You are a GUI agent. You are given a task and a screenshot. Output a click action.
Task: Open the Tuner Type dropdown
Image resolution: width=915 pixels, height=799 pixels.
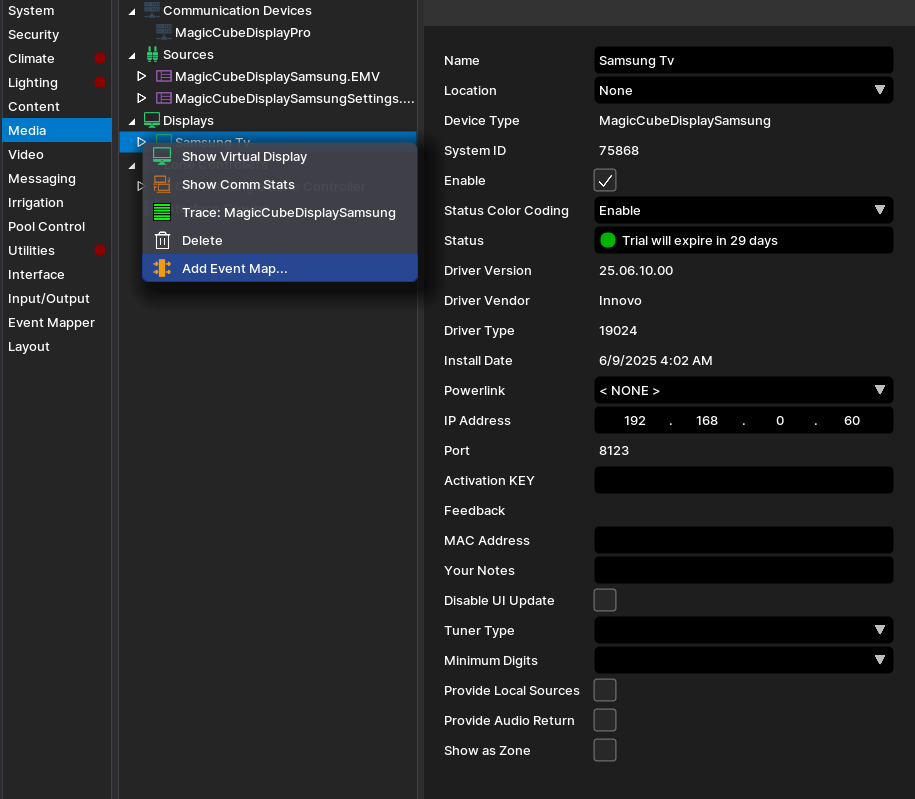pos(743,630)
